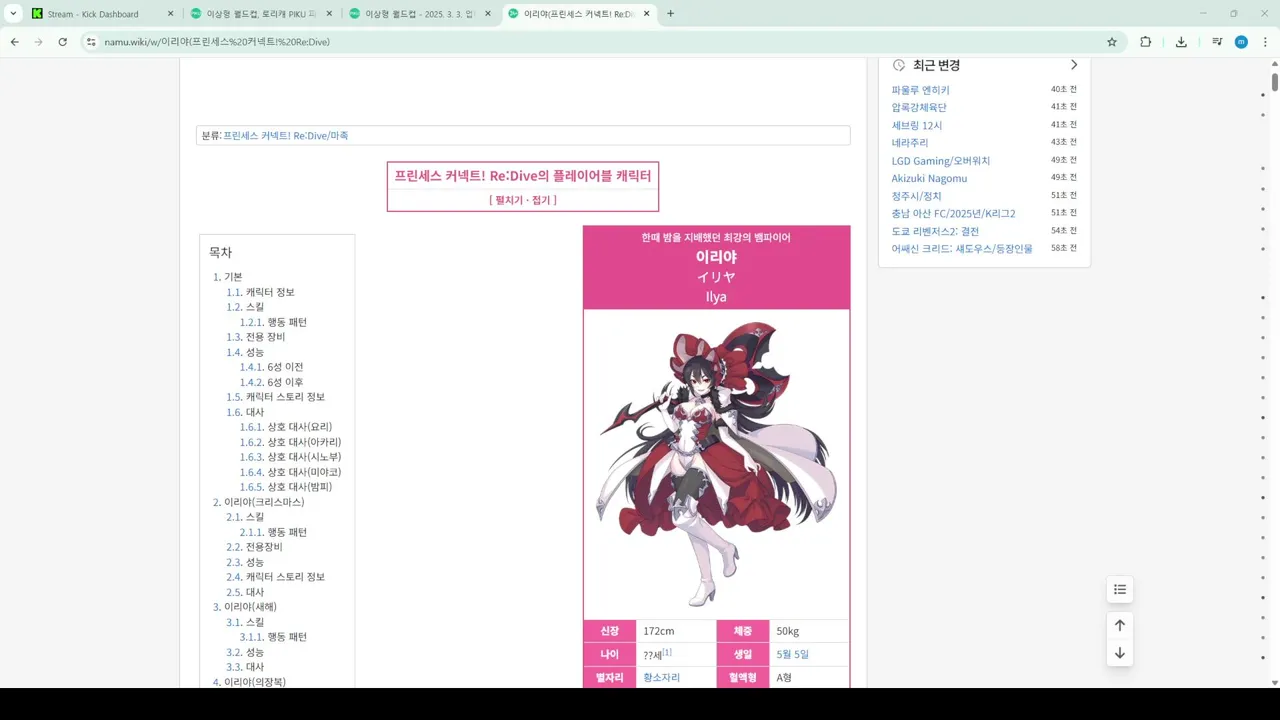Image resolution: width=1280 pixels, height=720 pixels.
Task: Expand recent changes chevron arrow
Action: [x=1074, y=65]
